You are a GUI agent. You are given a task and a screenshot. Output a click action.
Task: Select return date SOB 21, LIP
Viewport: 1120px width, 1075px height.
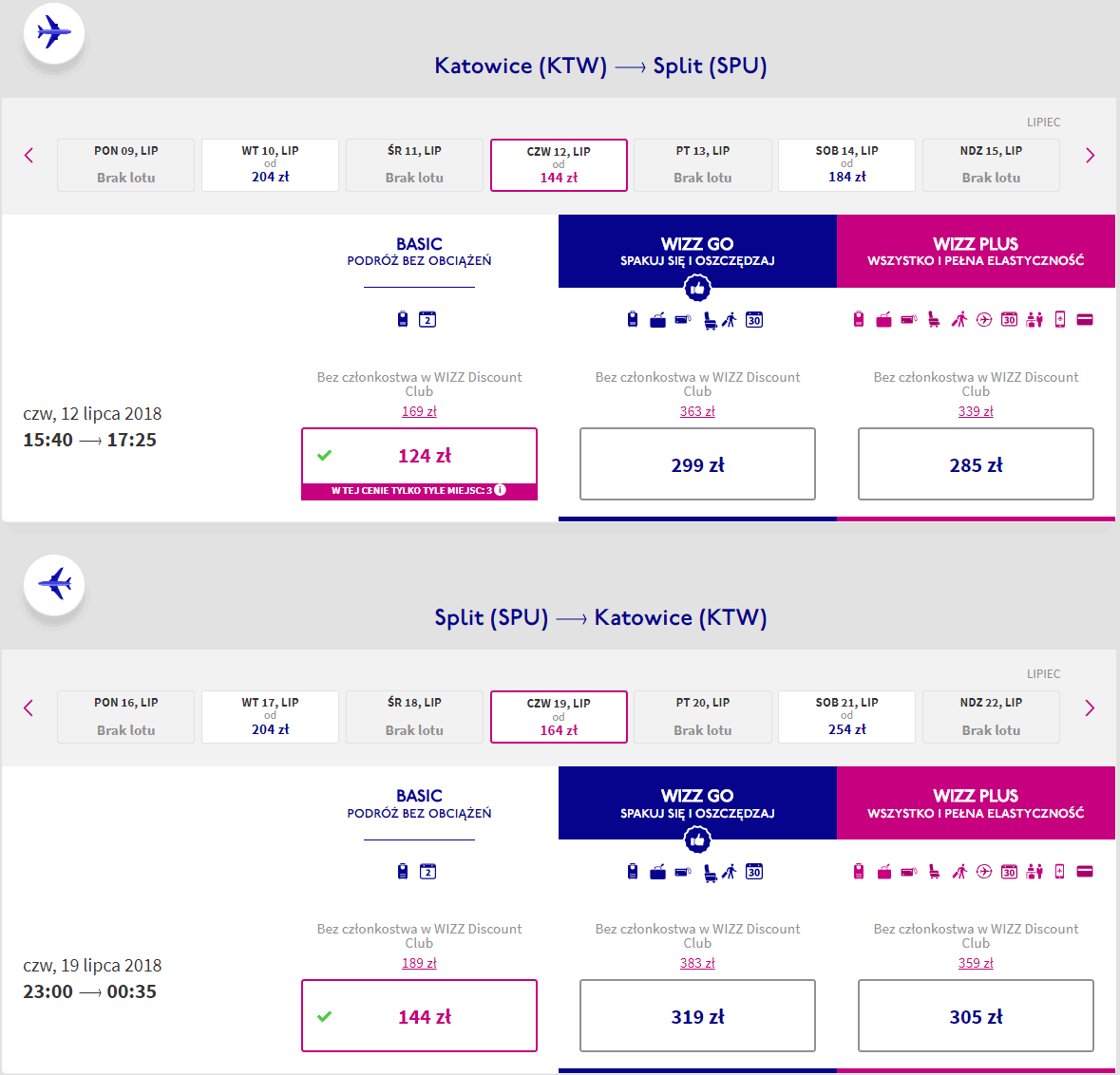tap(846, 717)
